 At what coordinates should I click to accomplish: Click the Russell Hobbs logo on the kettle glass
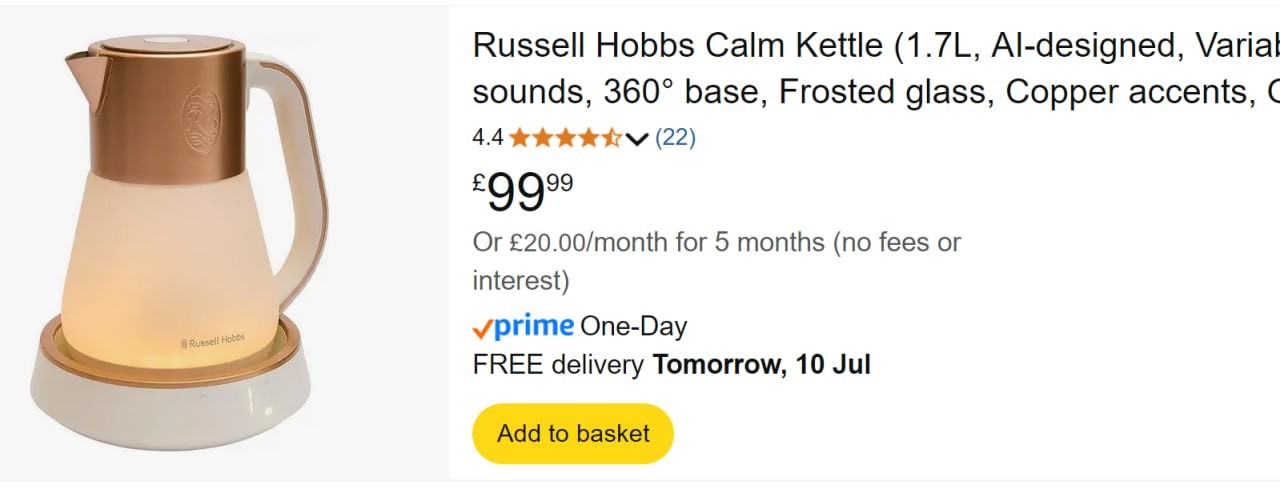coord(212,341)
